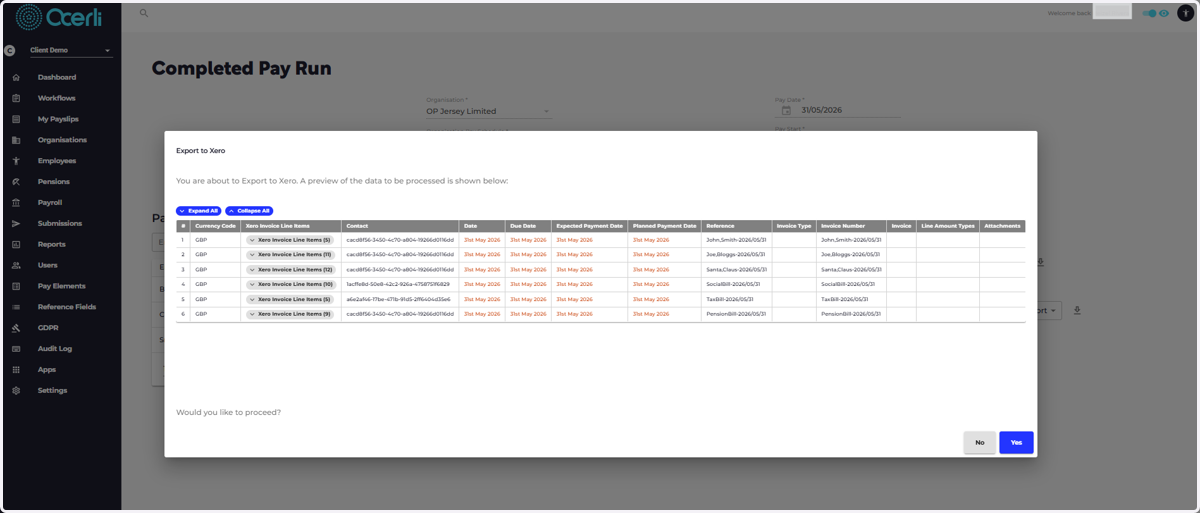Click reference John,Smith-2026/05/31

pos(736,240)
